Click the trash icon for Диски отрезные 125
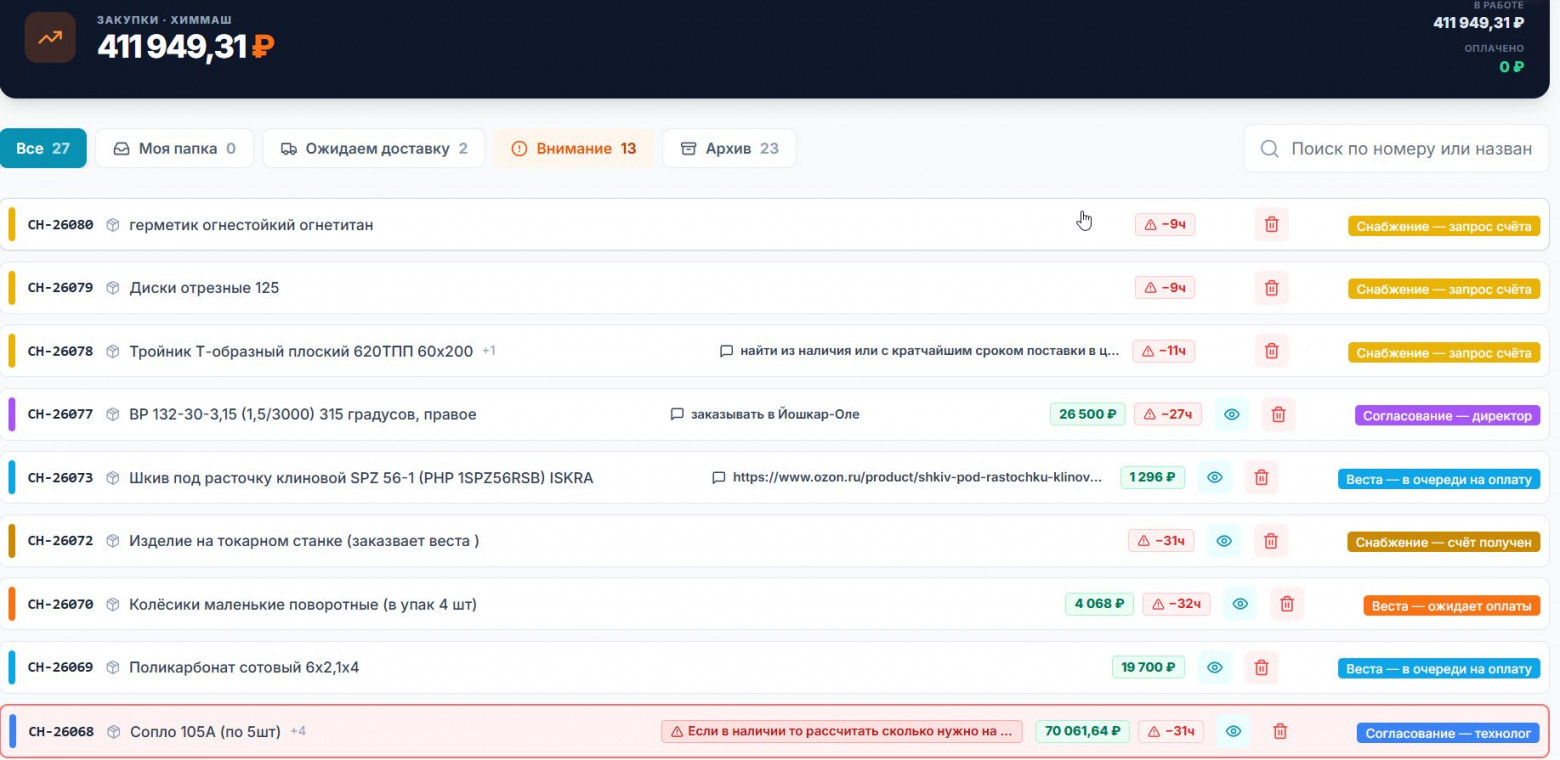The height and width of the screenshot is (760, 1560). tap(1271, 288)
